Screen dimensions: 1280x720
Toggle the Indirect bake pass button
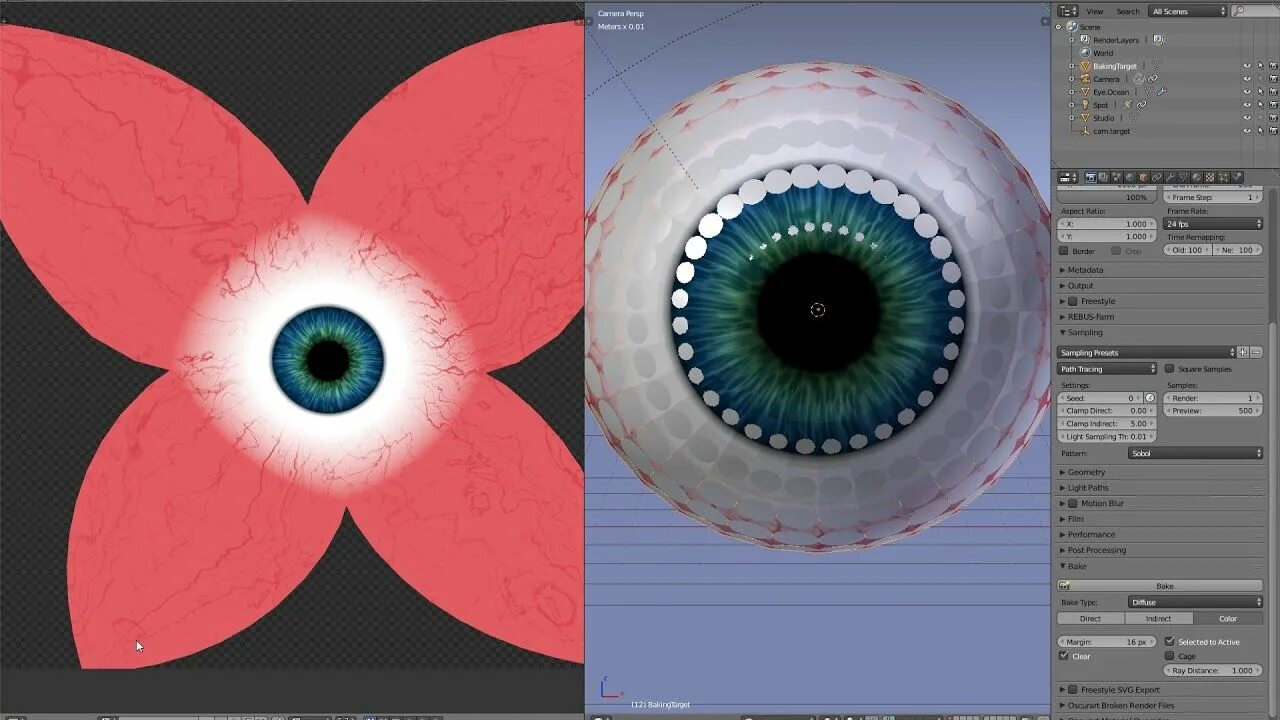pos(1159,618)
